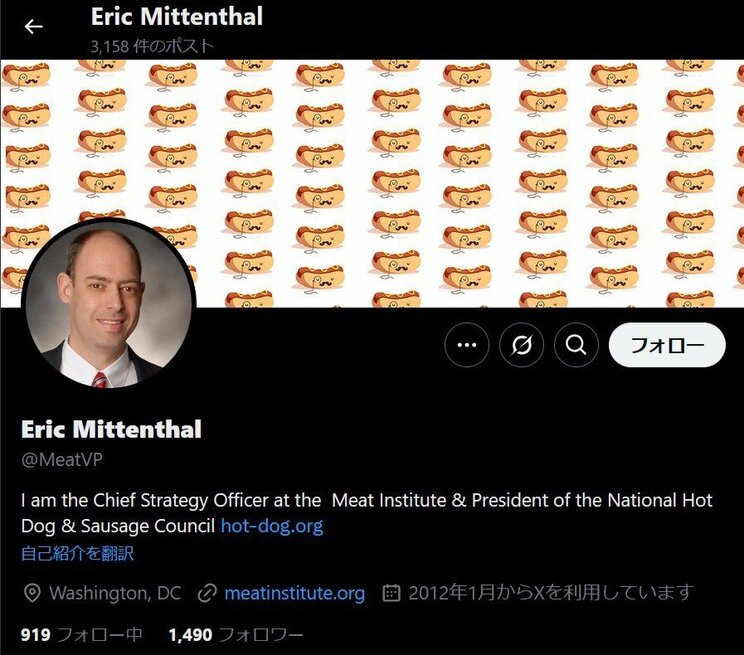Follow Eric Mittenthal with フォロー button
744x655 pixels.
pyautogui.click(x=667, y=345)
